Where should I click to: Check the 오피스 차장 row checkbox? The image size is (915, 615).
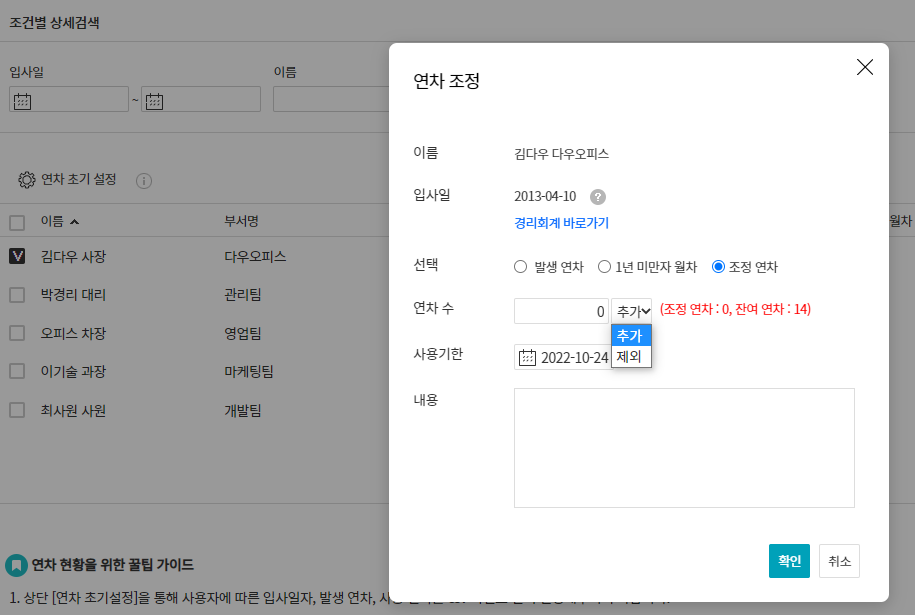point(17,333)
